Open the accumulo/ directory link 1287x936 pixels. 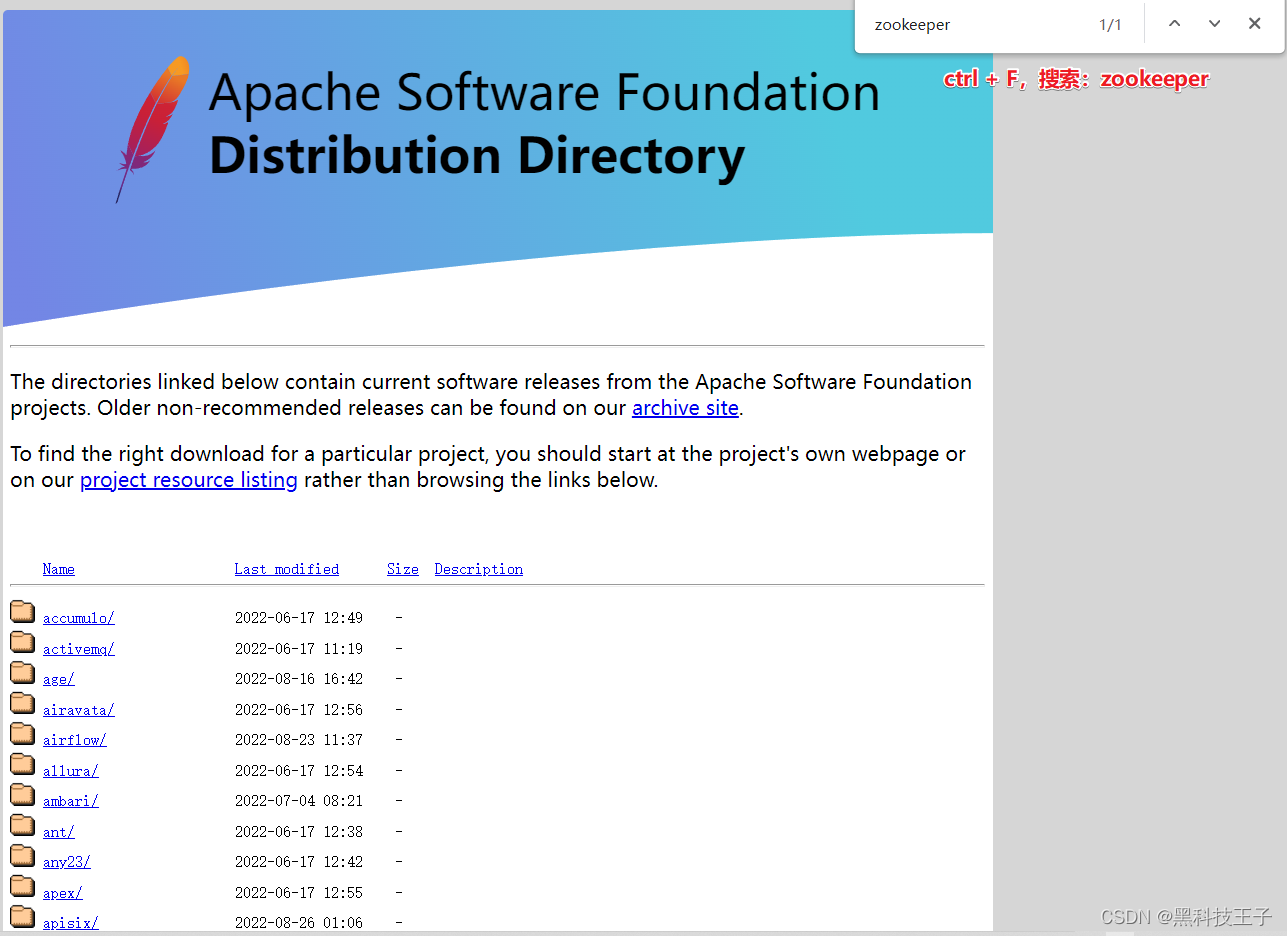79,618
